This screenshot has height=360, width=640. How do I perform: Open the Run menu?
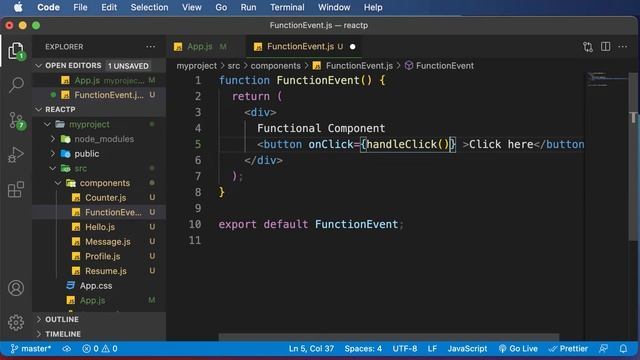click(x=248, y=7)
